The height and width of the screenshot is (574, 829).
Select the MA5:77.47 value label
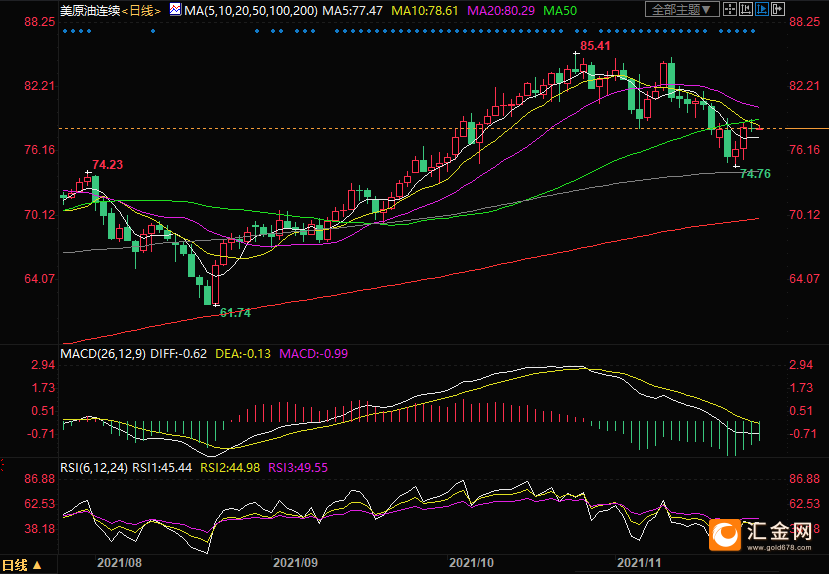[352, 11]
